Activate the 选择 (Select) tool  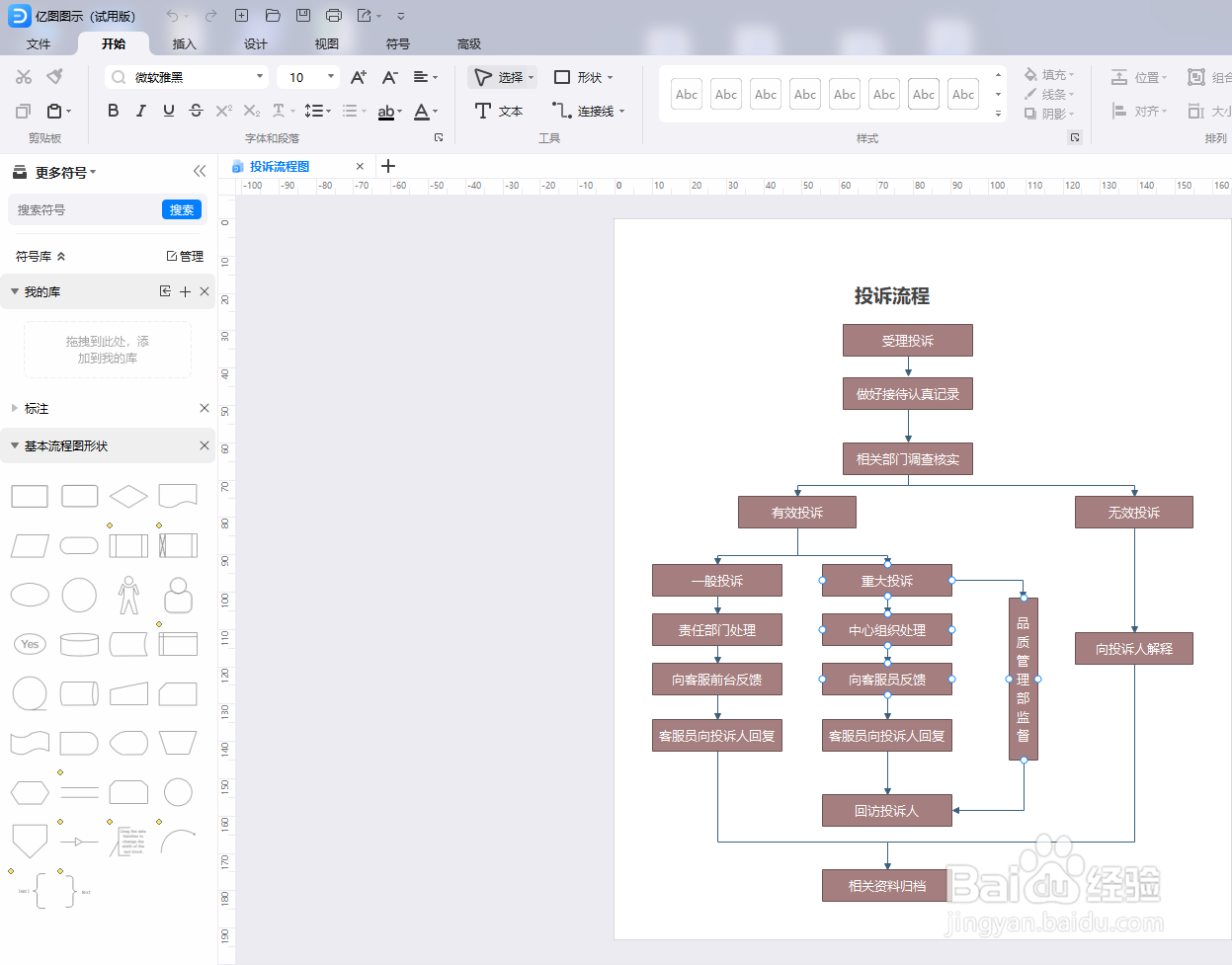point(503,77)
